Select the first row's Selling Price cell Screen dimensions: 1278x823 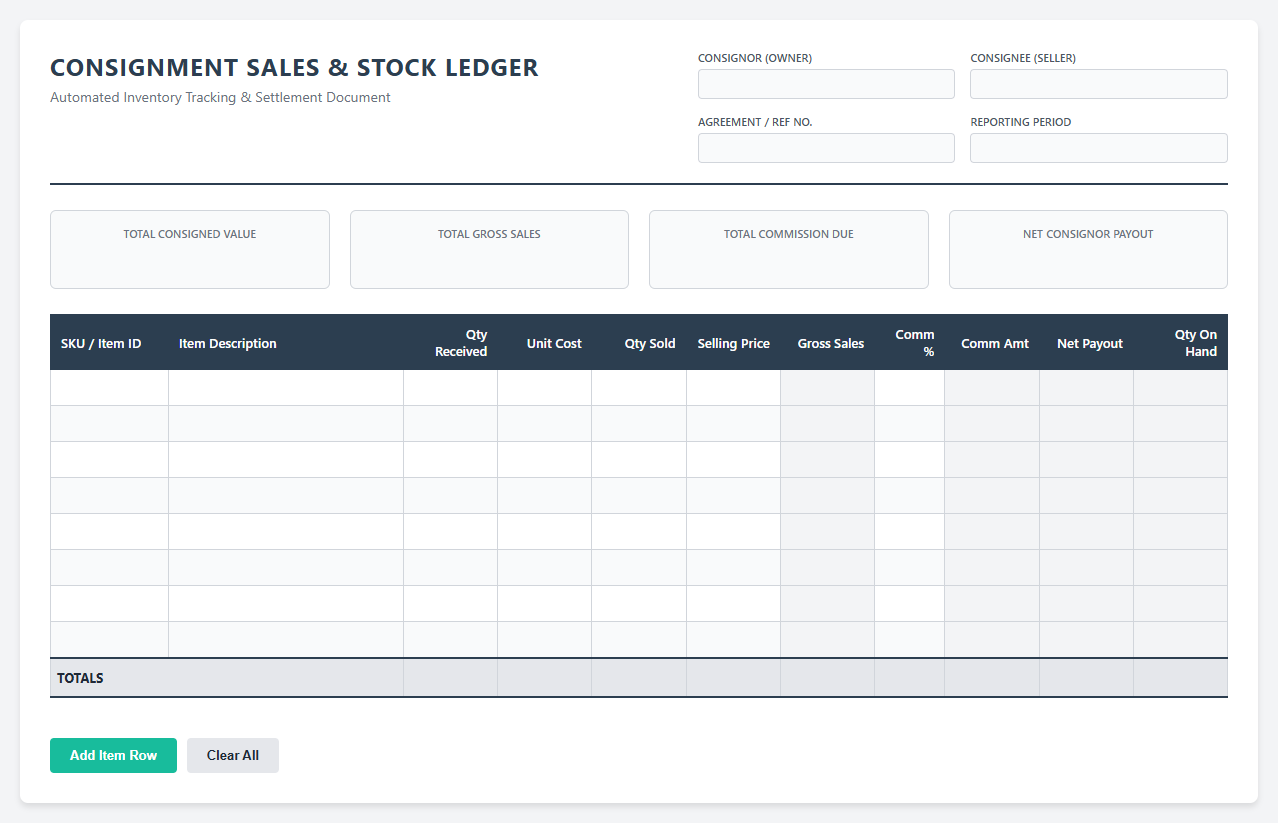coord(733,388)
